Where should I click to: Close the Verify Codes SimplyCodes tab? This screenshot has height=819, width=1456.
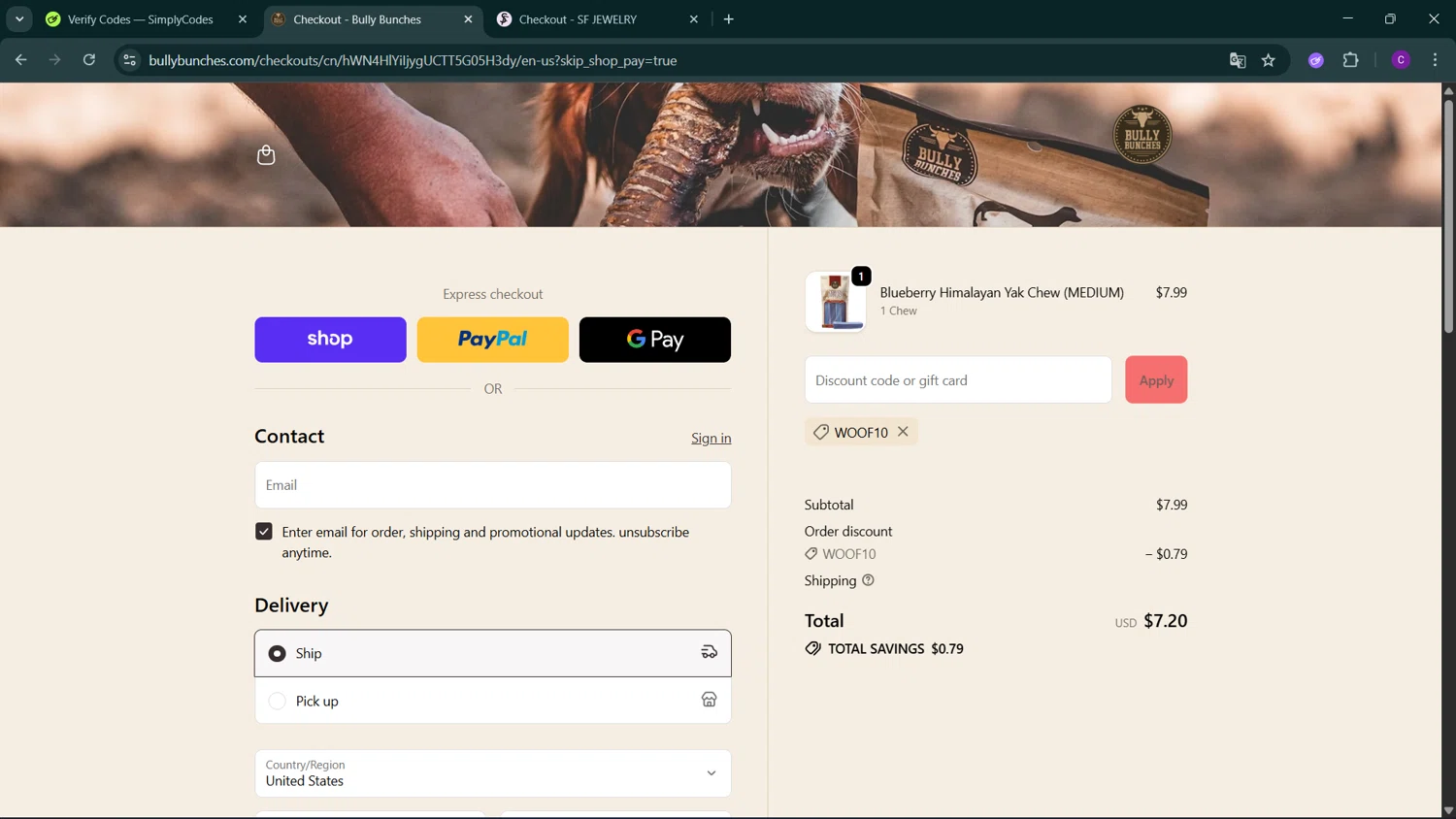tap(243, 19)
